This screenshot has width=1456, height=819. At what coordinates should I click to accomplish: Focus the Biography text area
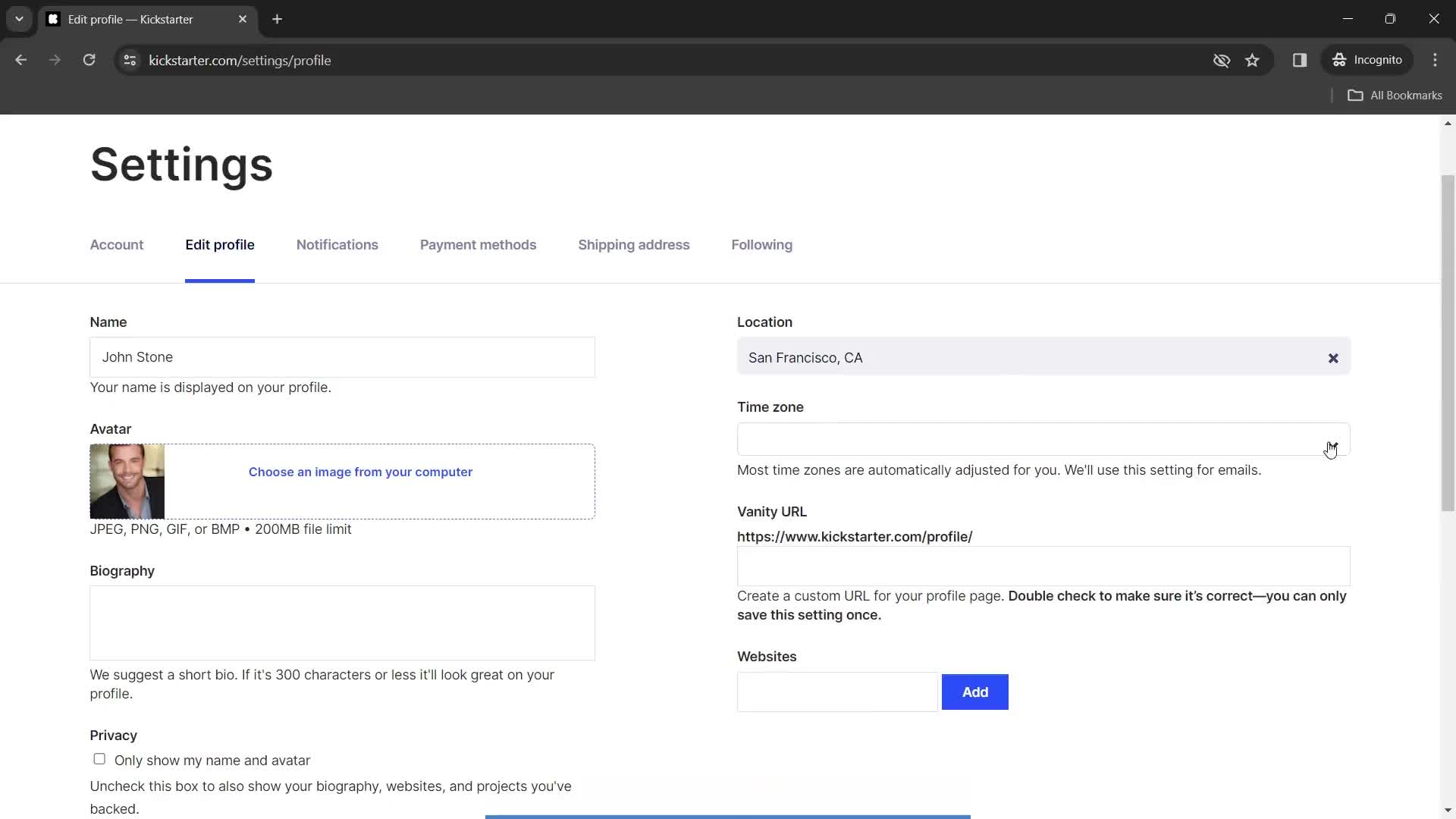click(342, 623)
